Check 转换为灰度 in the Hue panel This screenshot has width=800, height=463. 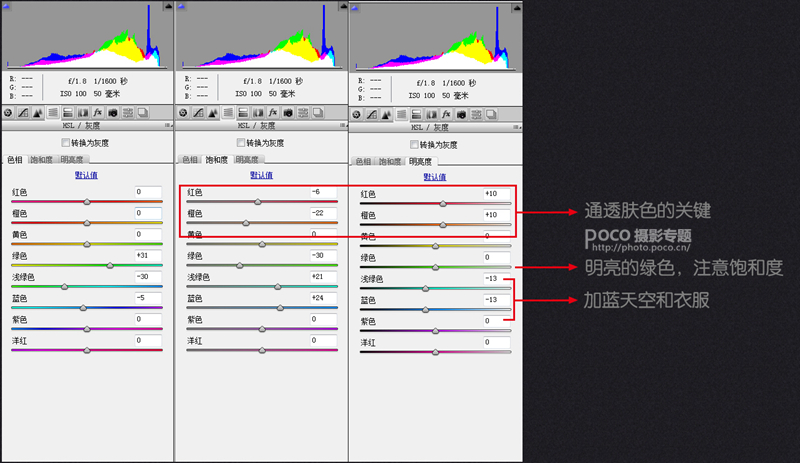coord(65,142)
